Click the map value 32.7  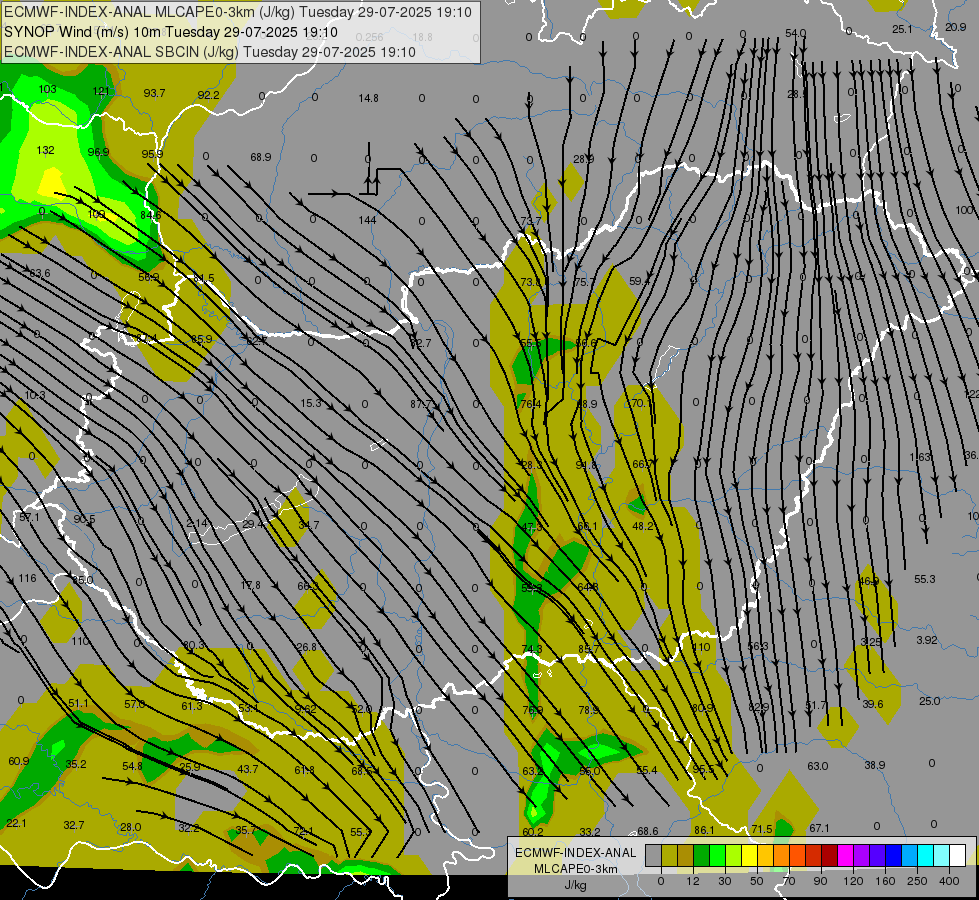pyautogui.click(x=74, y=825)
